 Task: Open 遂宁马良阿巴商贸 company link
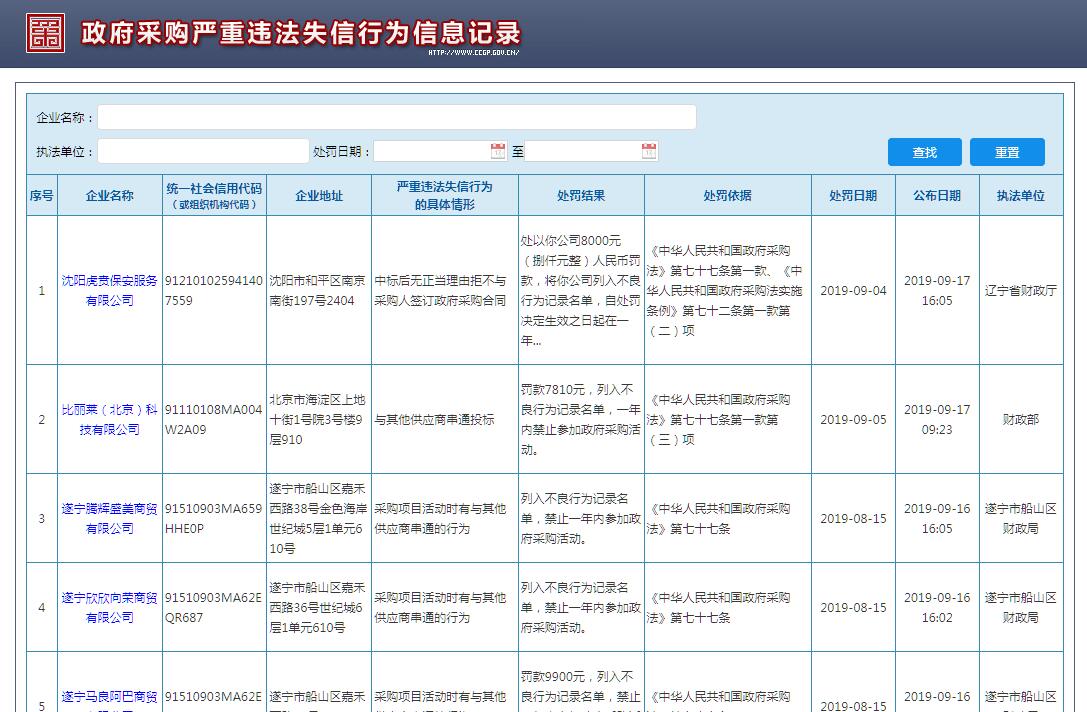tap(109, 696)
